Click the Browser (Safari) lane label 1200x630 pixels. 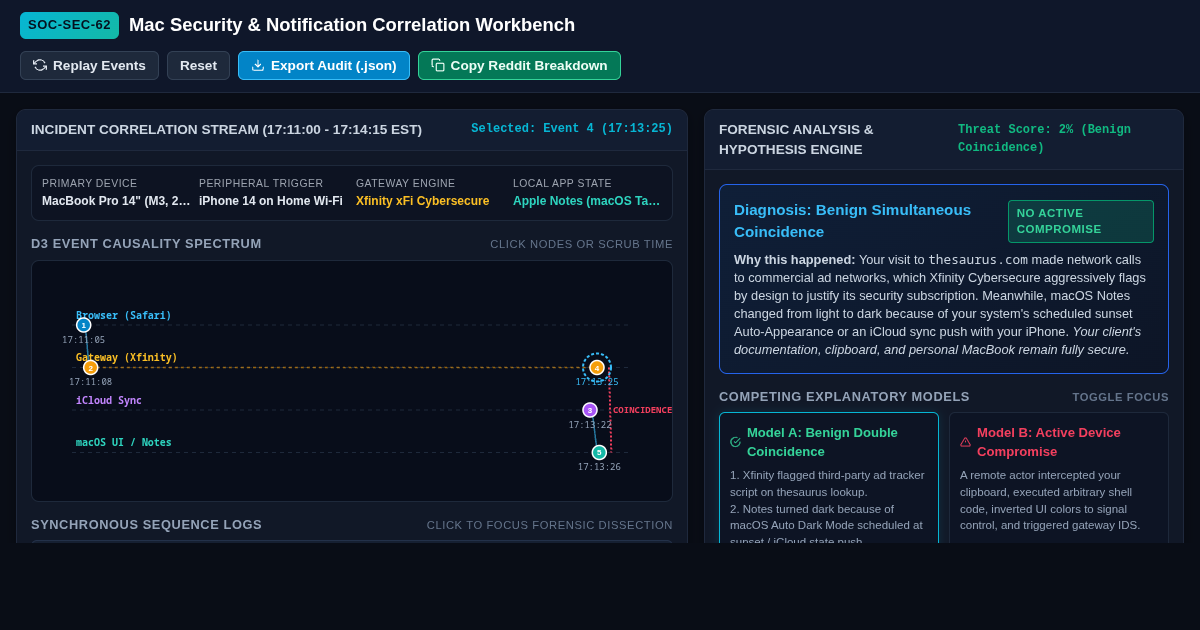124,316
